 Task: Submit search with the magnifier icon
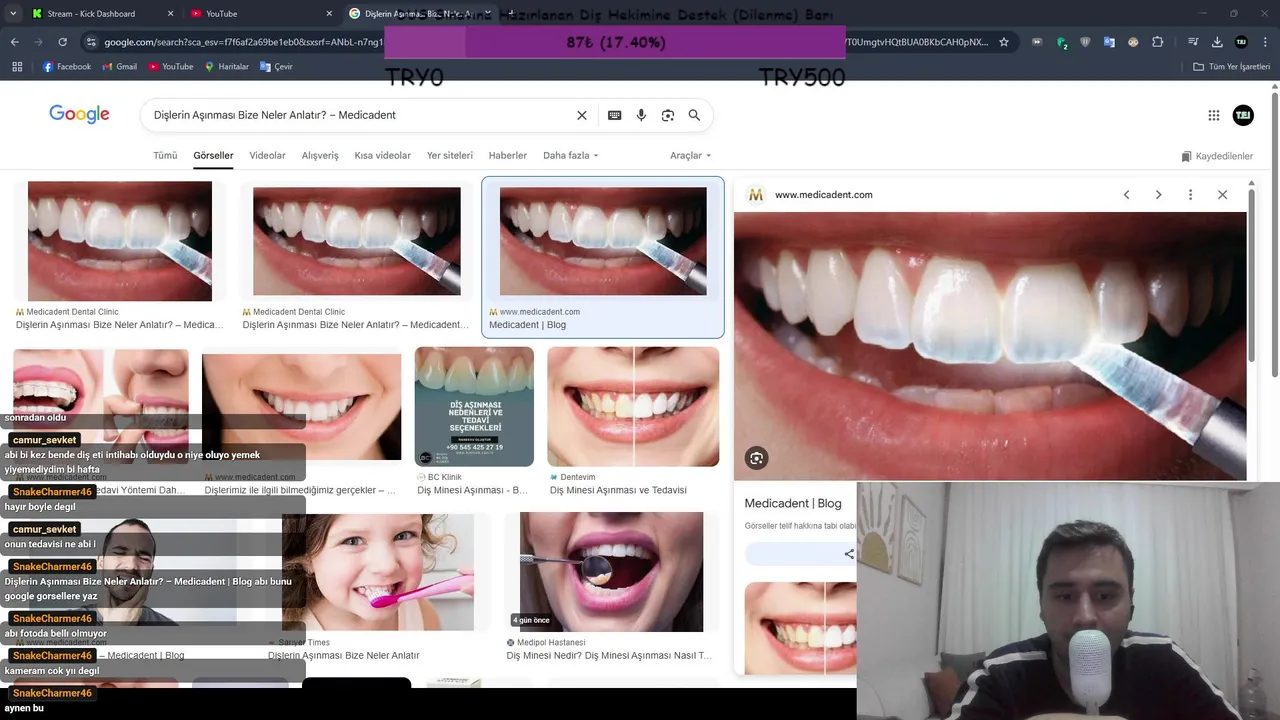(x=694, y=115)
